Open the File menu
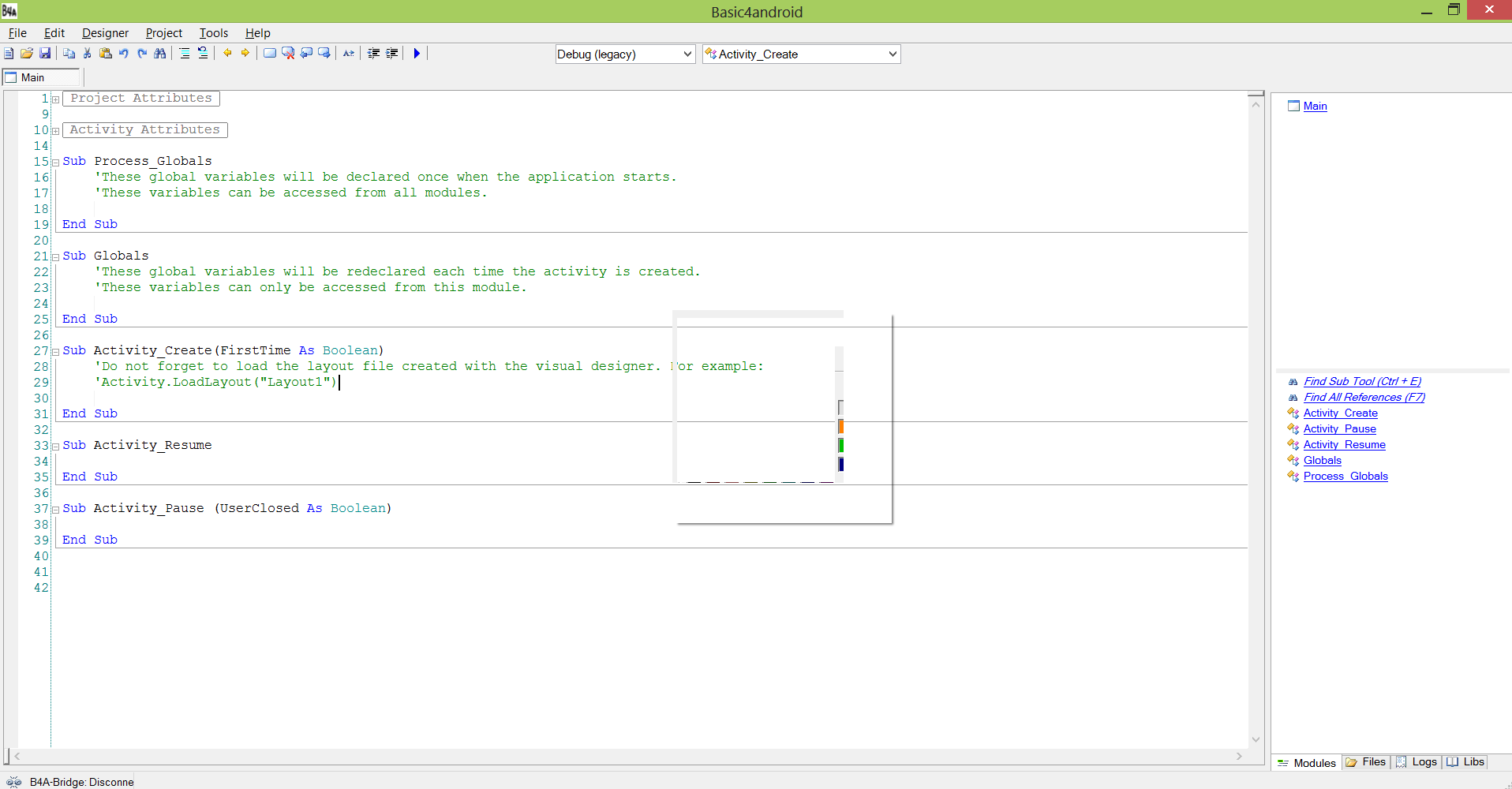This screenshot has width=1512, height=789. tap(17, 33)
